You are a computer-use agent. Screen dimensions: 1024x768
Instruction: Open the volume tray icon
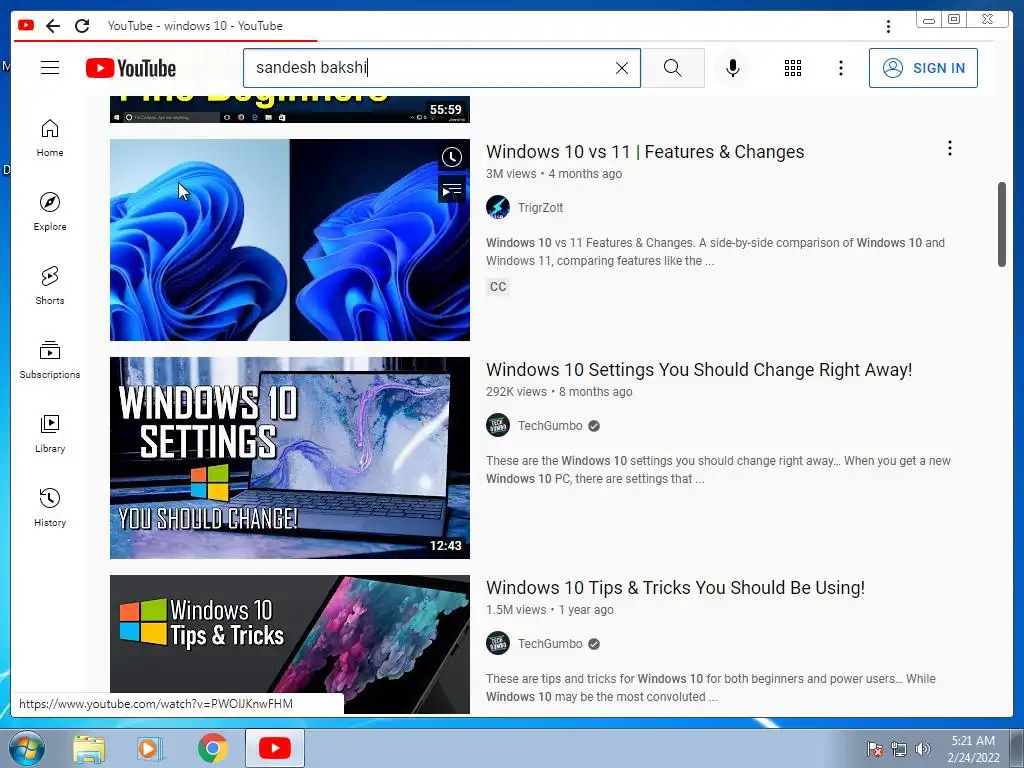pos(923,749)
